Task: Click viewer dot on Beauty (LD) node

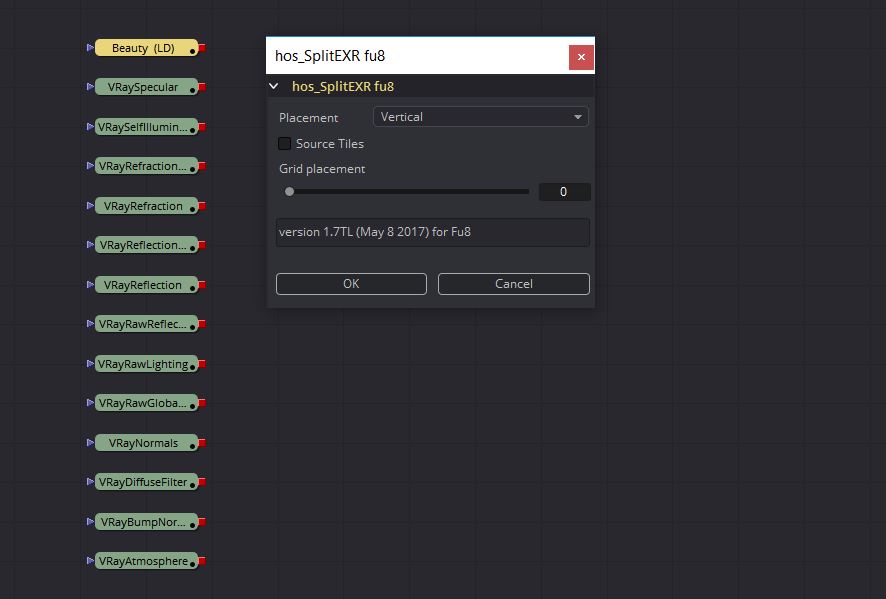Action: (193, 51)
